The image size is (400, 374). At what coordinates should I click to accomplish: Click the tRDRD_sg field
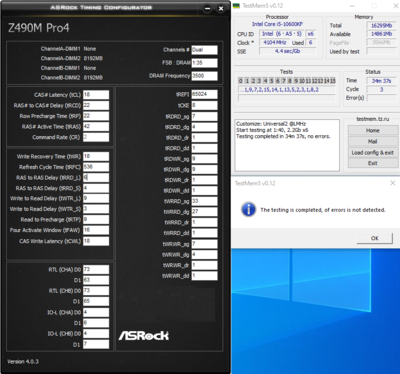pos(205,116)
